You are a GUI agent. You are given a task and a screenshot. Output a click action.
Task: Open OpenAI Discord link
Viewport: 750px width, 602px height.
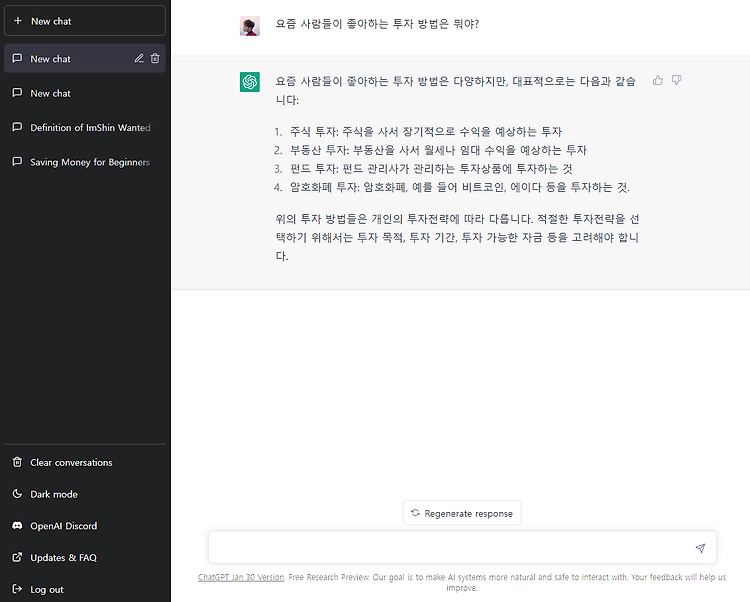tap(85, 526)
